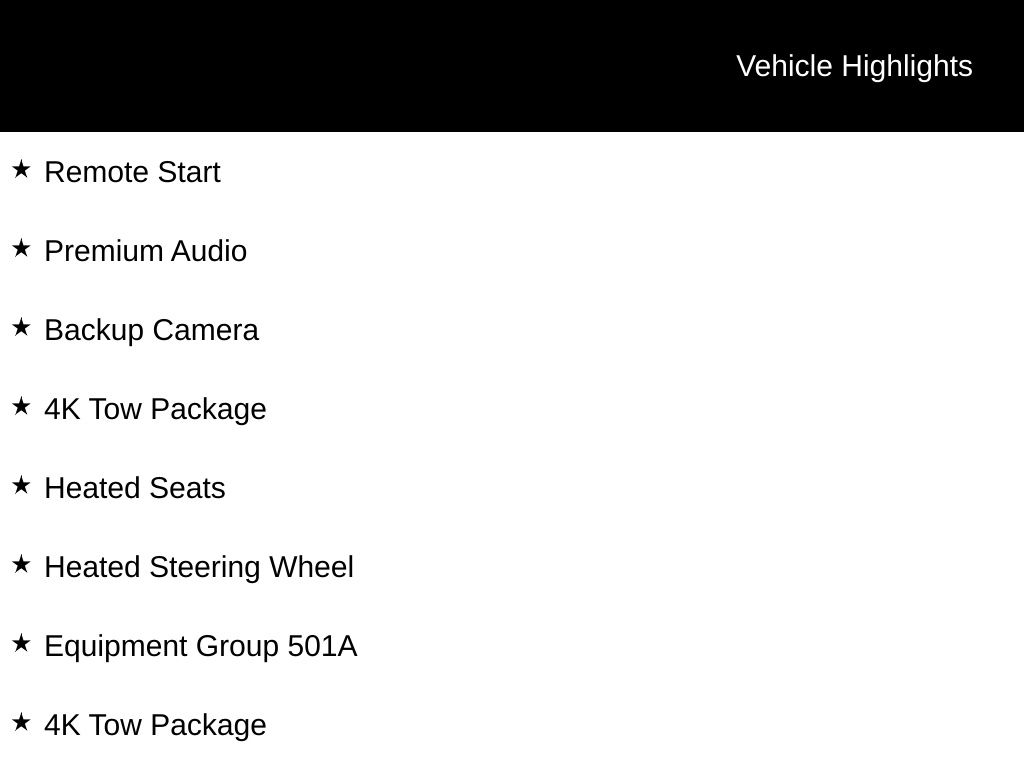Click the star icon beside Remote Start

[21, 169]
